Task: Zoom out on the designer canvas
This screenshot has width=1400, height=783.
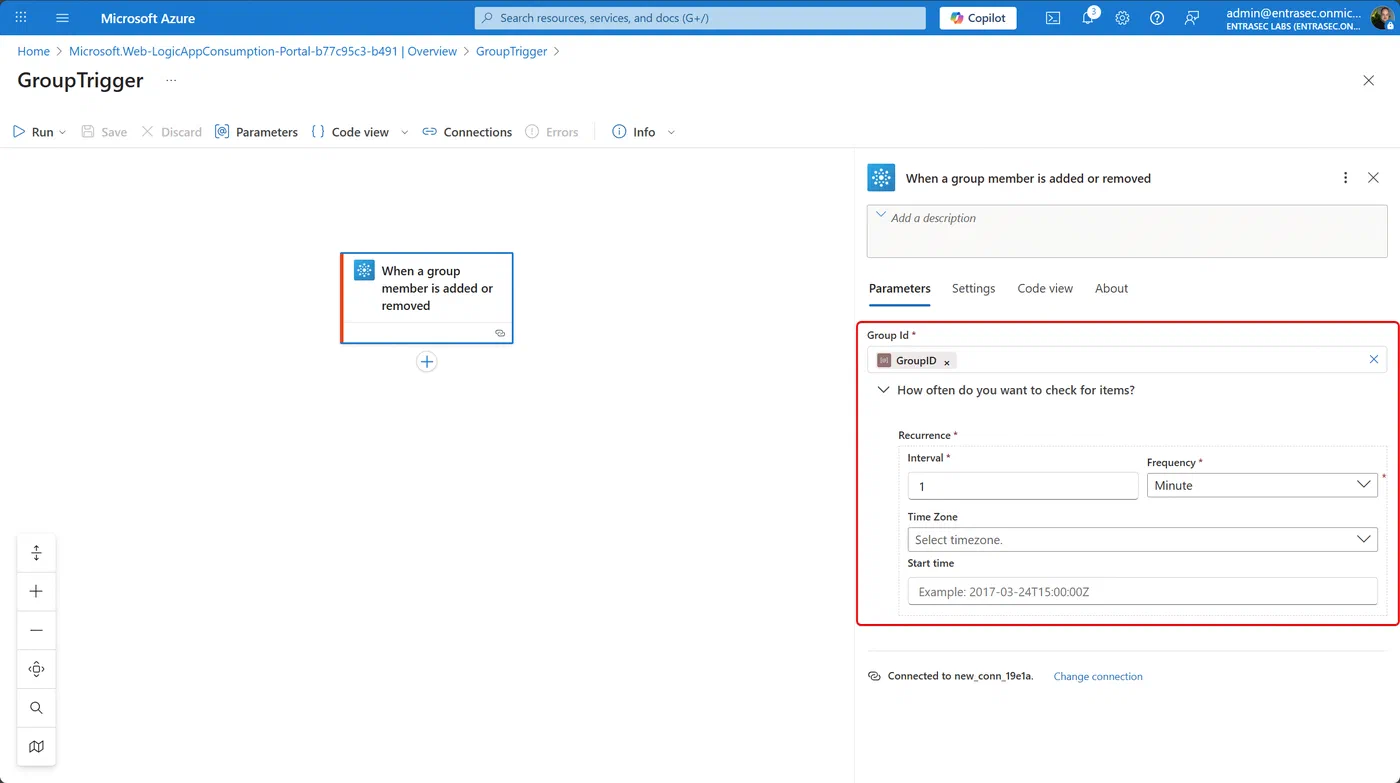Action: tap(36, 630)
